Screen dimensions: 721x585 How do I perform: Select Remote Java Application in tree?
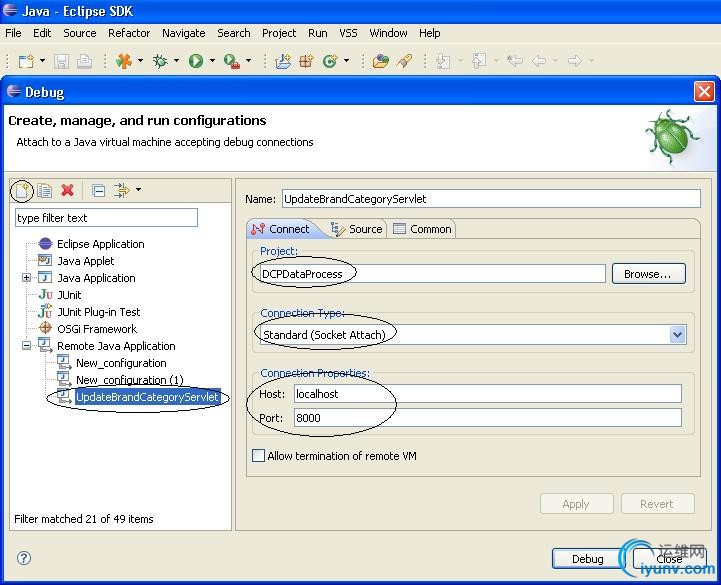coord(116,346)
